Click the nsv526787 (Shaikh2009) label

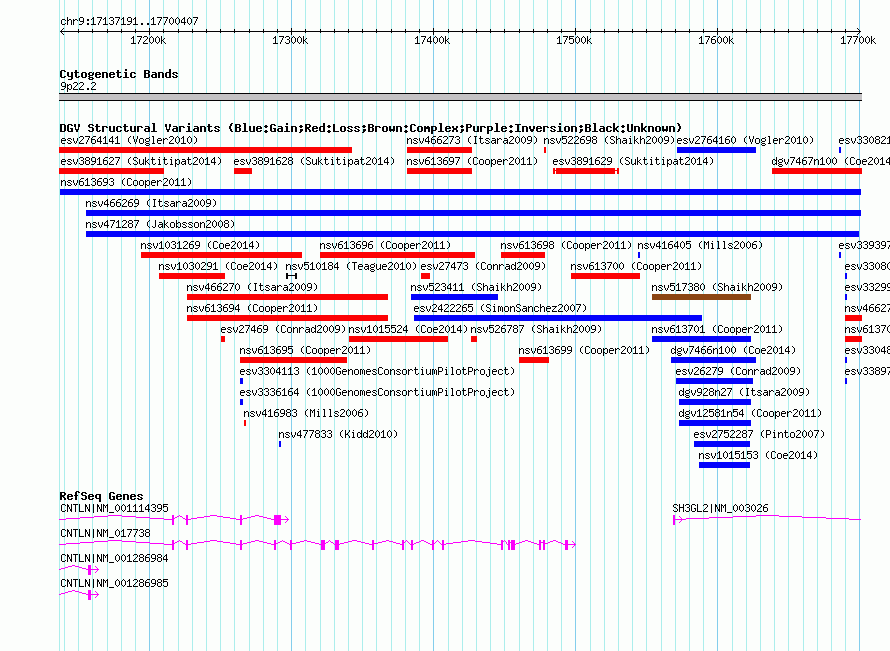click(536, 329)
